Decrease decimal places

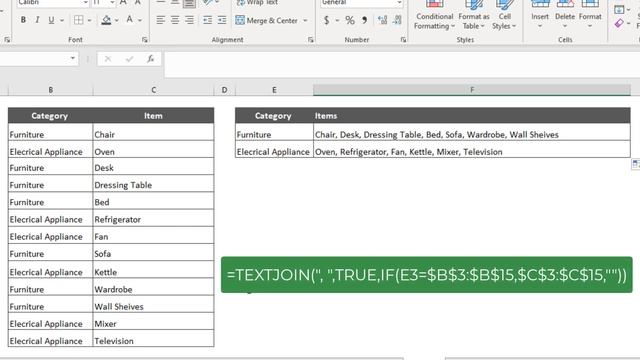tap(397, 20)
